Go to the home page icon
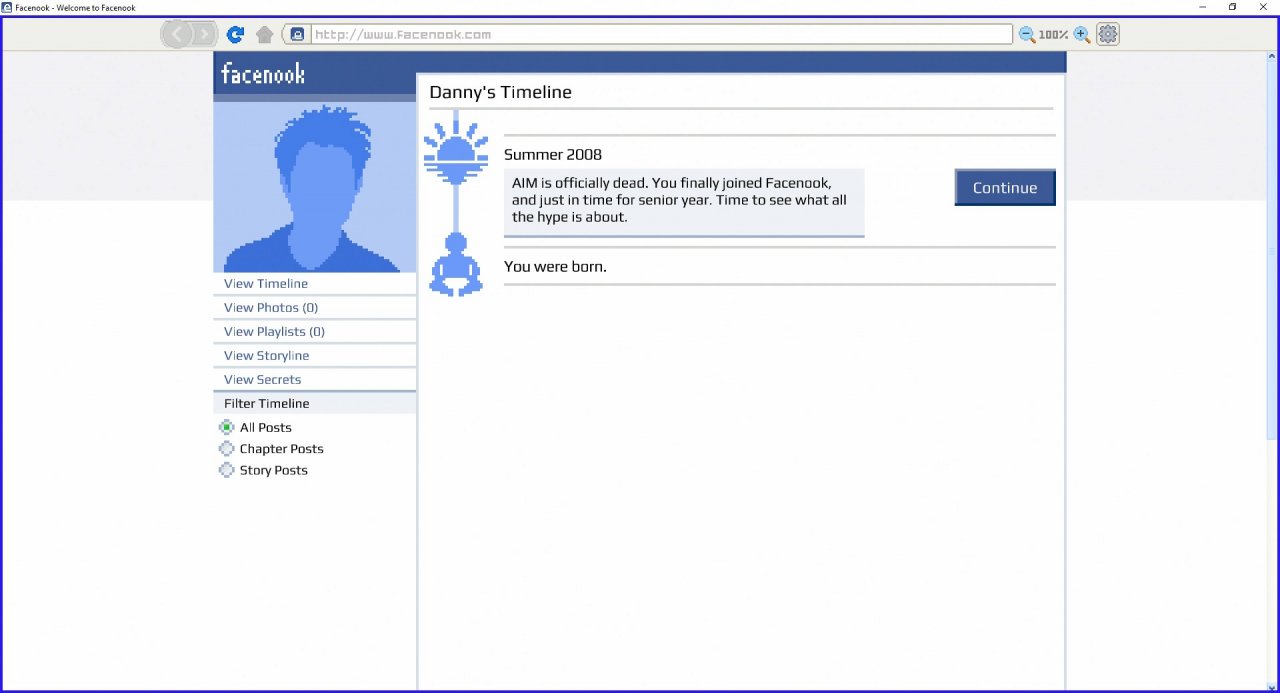 tap(265, 35)
